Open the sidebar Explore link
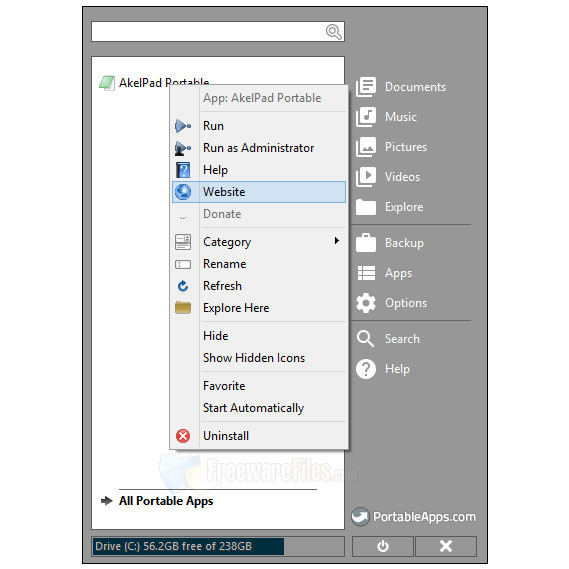The image size is (569, 569). click(x=404, y=207)
